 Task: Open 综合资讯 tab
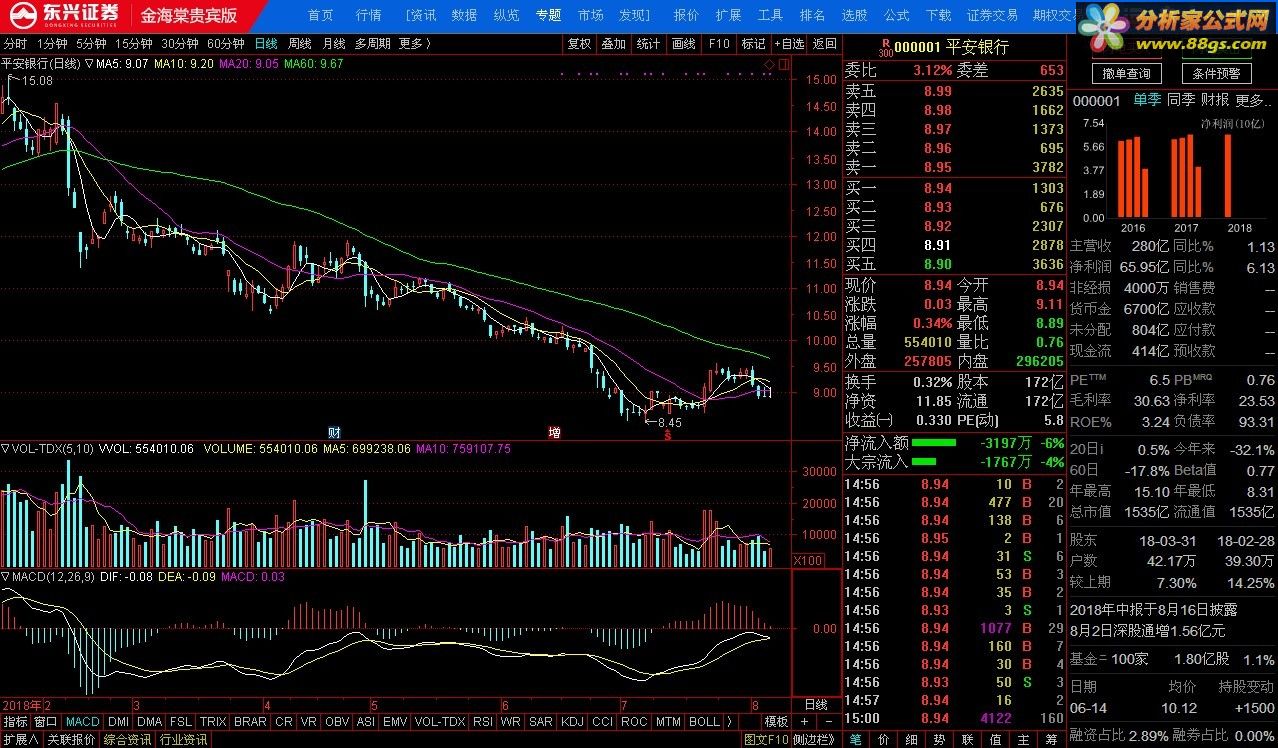(128, 740)
